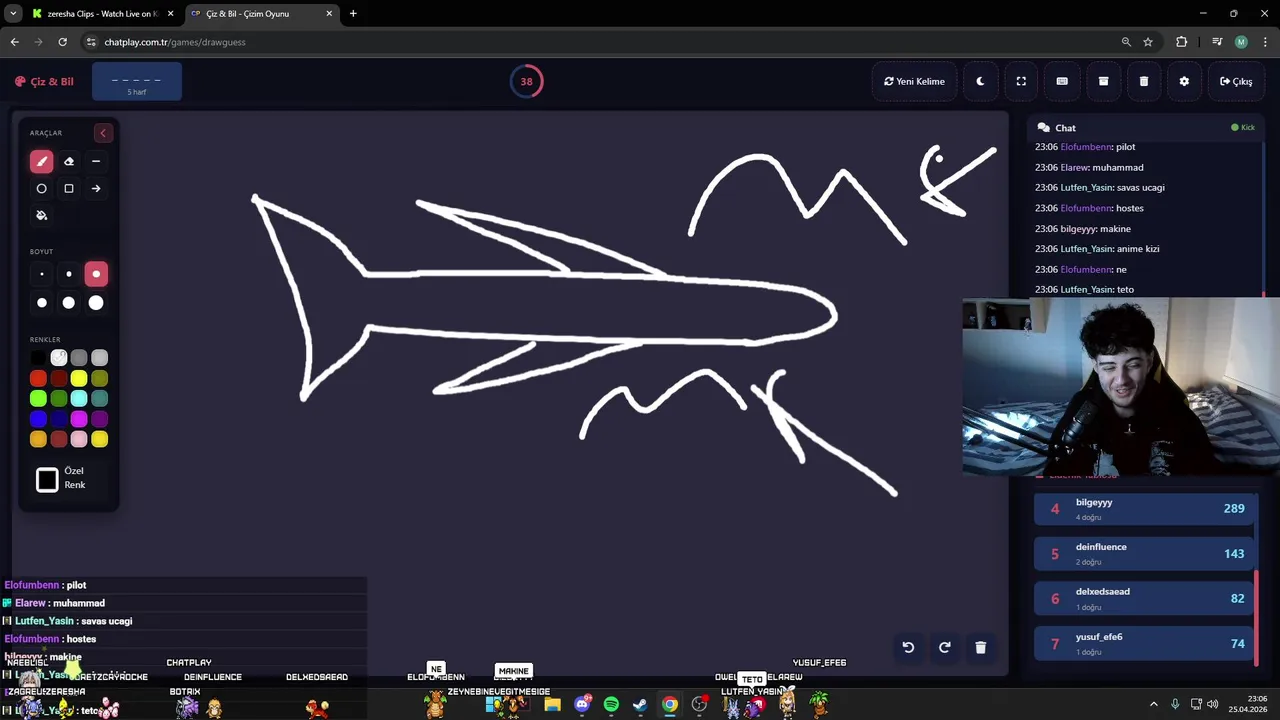Pick the rectangle shape tool

pos(69,188)
